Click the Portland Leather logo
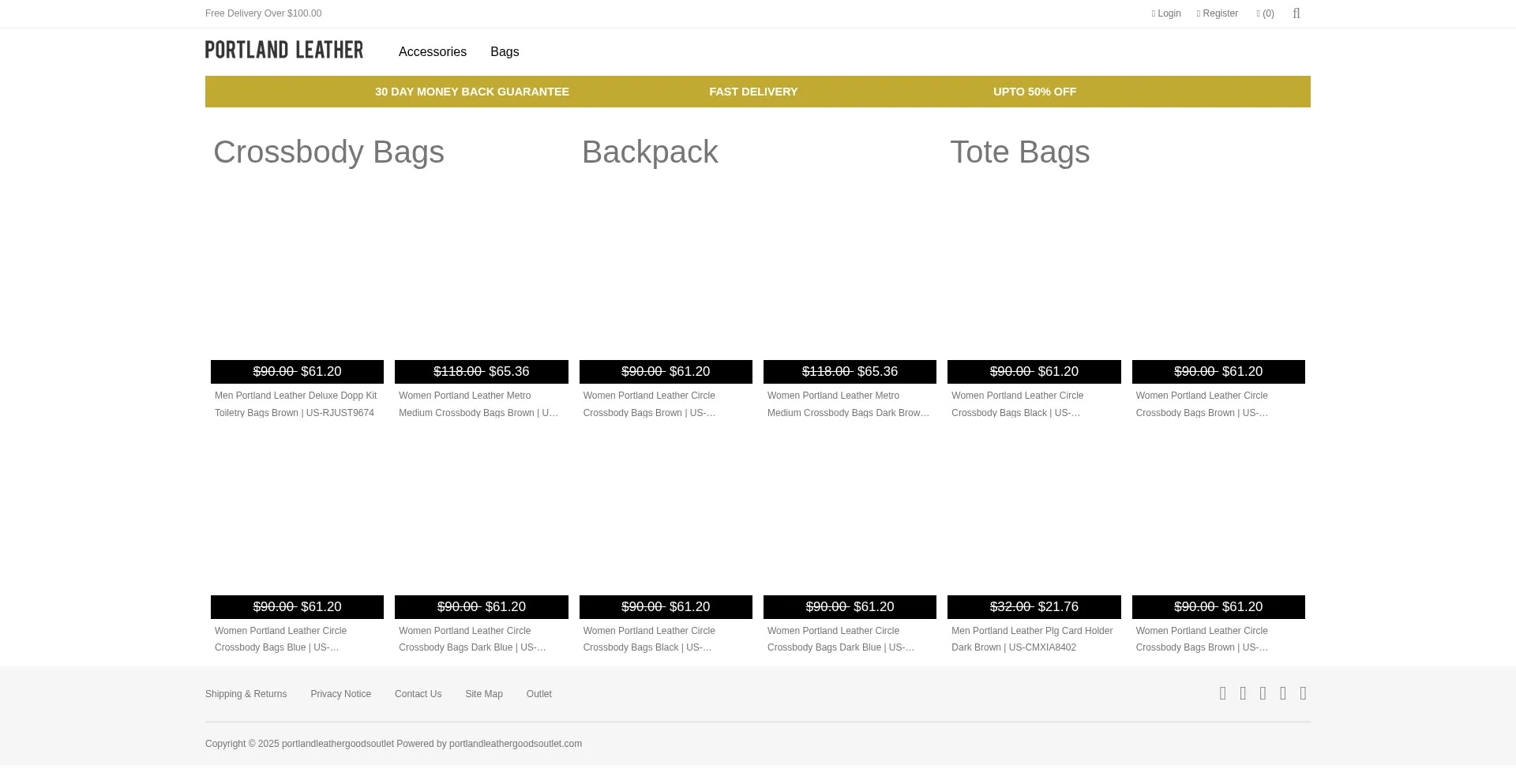 [284, 50]
